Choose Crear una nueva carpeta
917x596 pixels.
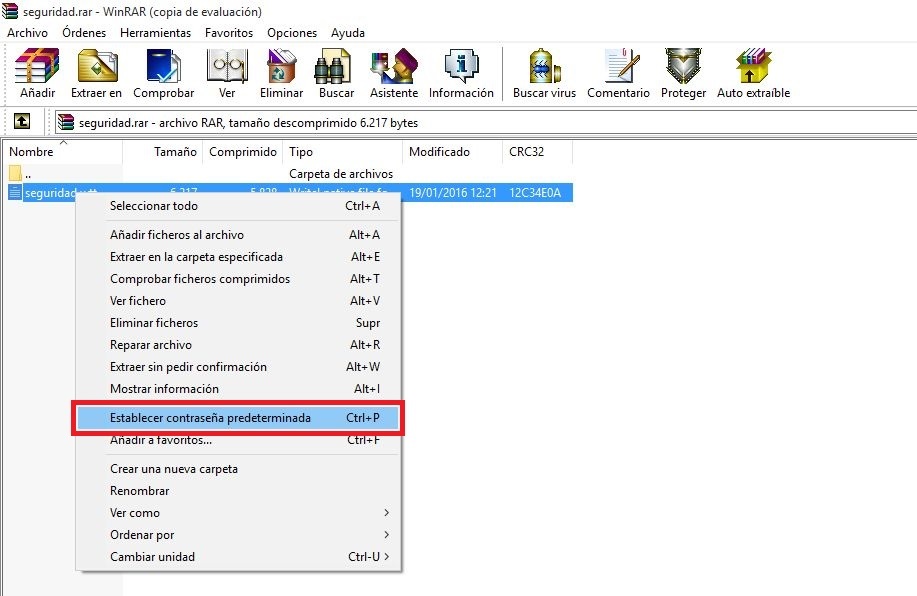[x=239, y=469]
